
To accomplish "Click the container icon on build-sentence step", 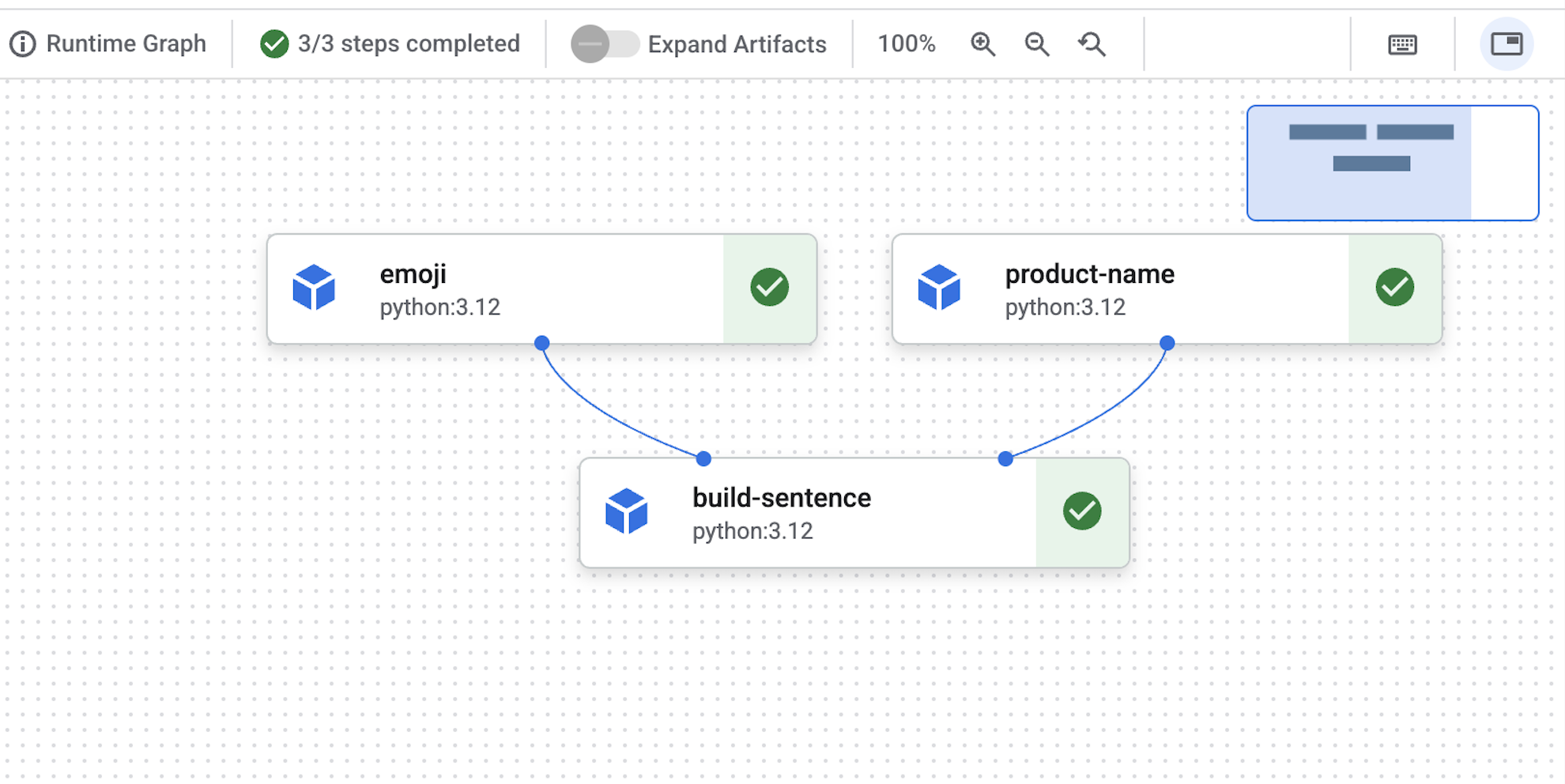I will pyautogui.click(x=627, y=512).
